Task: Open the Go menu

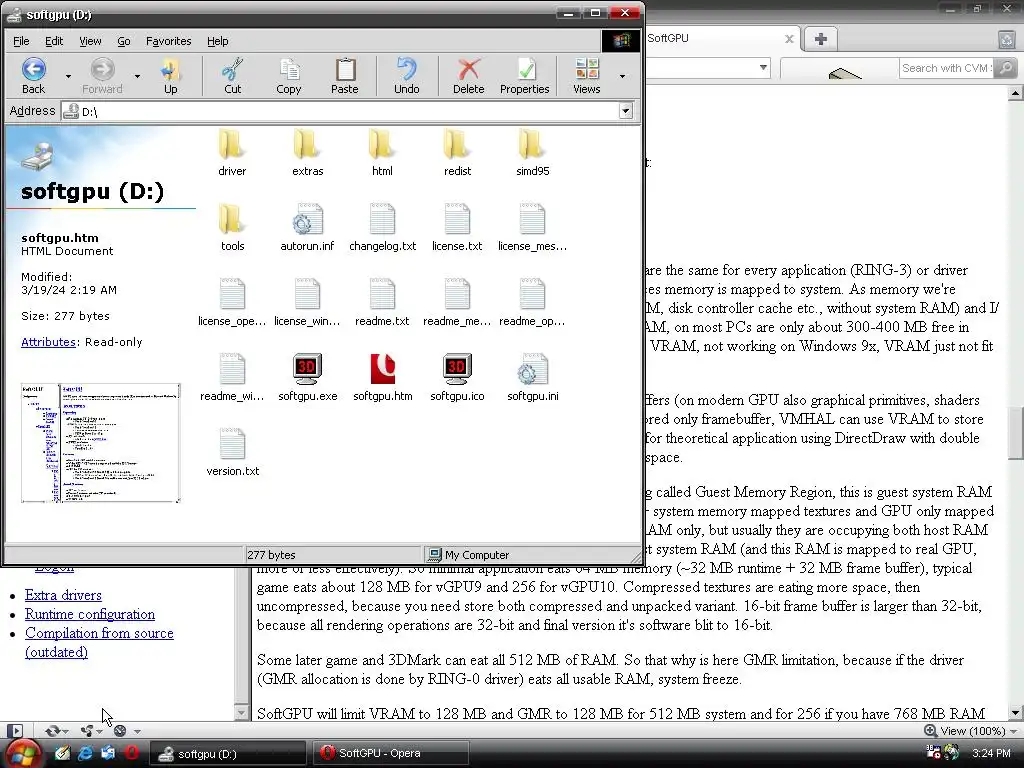Action: 123,41
